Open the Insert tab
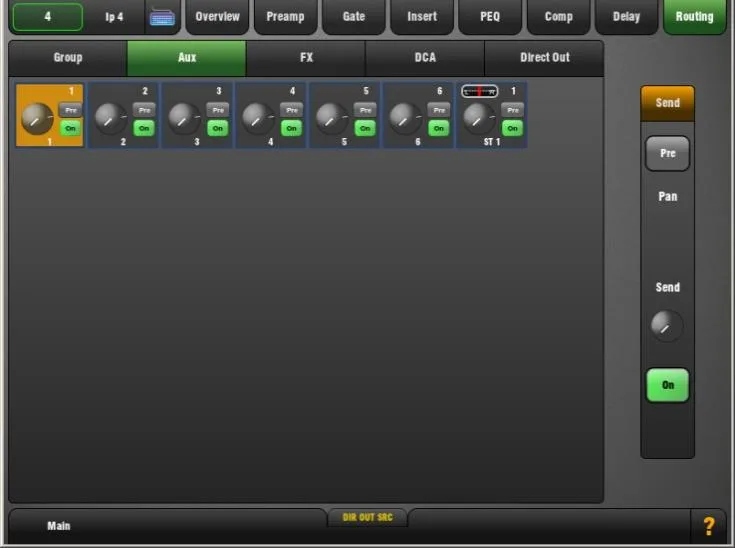This screenshot has height=548, width=735. [x=422, y=17]
